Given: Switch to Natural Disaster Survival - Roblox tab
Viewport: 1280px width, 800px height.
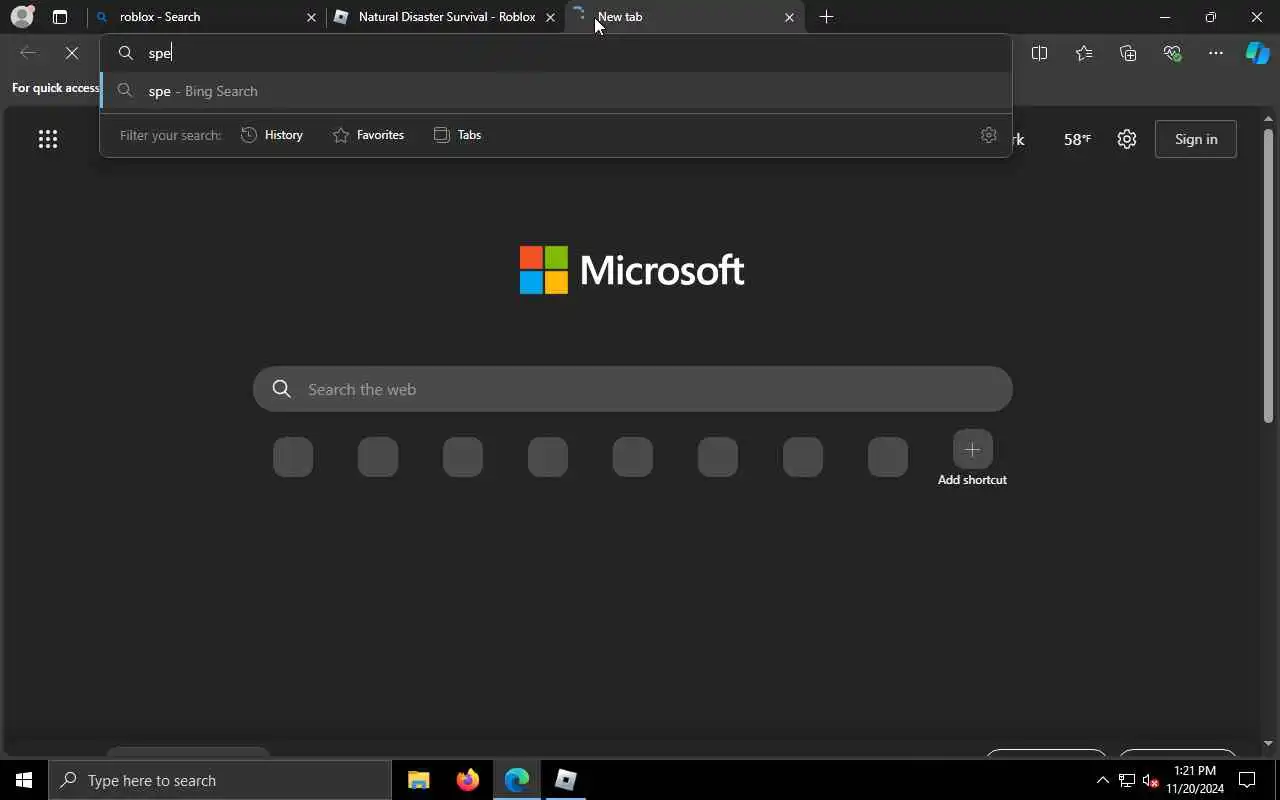Looking at the screenshot, I should tap(446, 17).
